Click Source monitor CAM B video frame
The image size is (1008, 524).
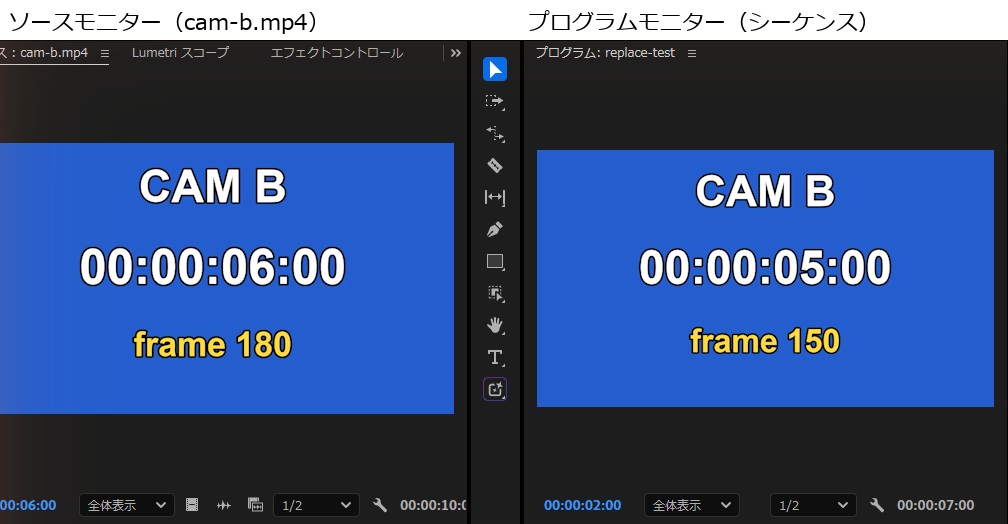pyautogui.click(x=227, y=278)
